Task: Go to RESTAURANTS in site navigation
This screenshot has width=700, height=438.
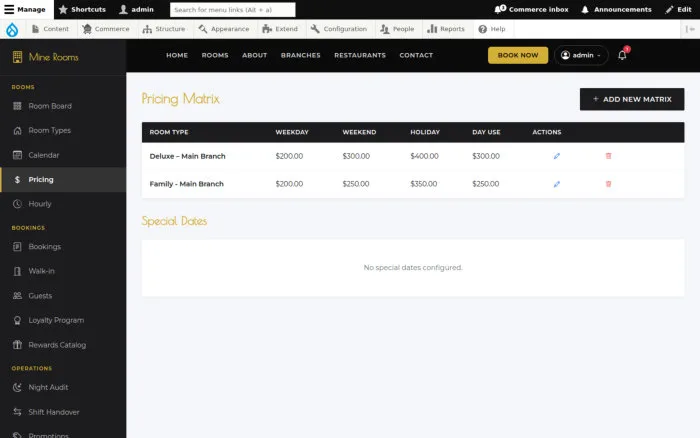Action: 360,55
